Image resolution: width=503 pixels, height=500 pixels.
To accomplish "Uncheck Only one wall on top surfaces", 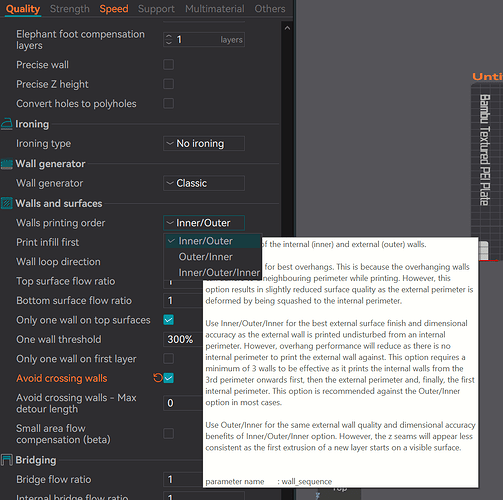I will click(168, 320).
